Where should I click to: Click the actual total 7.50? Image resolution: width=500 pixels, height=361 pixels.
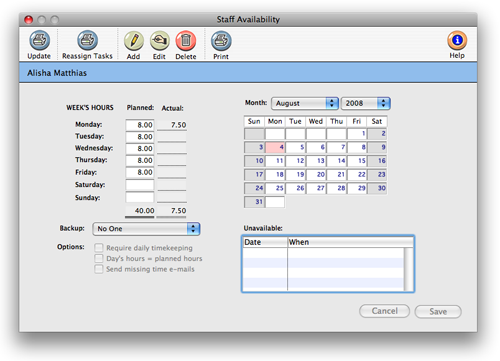172,211
